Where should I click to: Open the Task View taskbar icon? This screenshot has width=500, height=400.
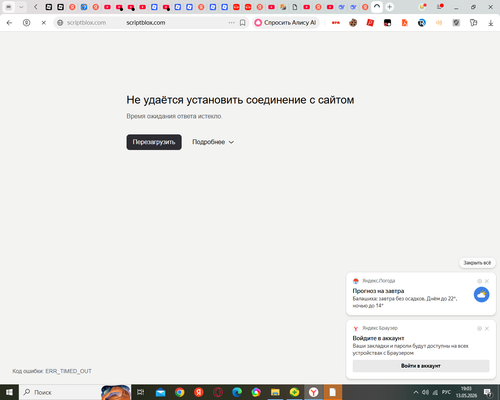coord(141,392)
